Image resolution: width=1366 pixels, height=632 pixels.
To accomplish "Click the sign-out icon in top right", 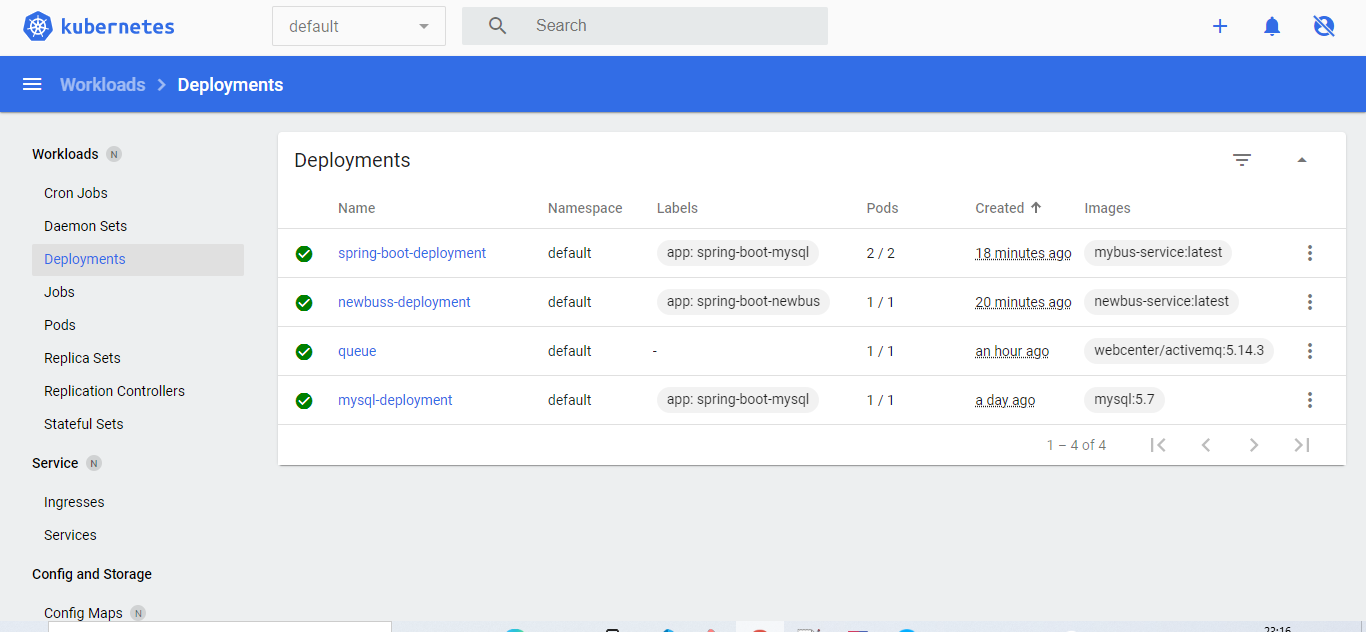I will [1323, 26].
